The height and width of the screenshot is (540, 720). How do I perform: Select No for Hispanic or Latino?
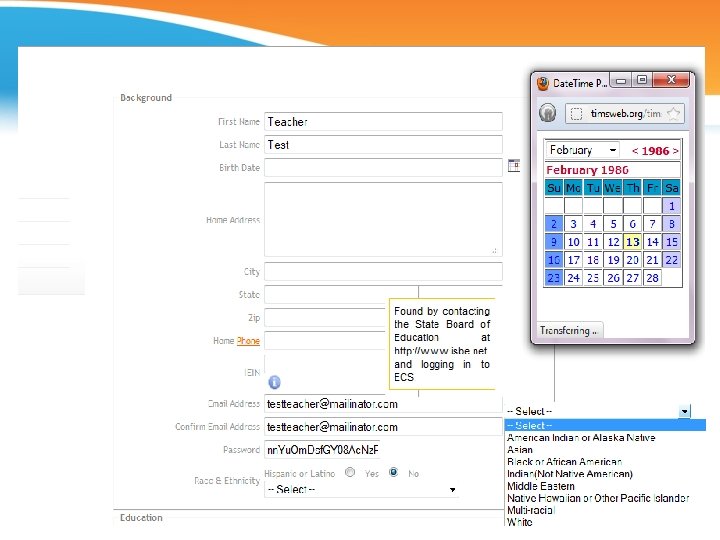394,472
